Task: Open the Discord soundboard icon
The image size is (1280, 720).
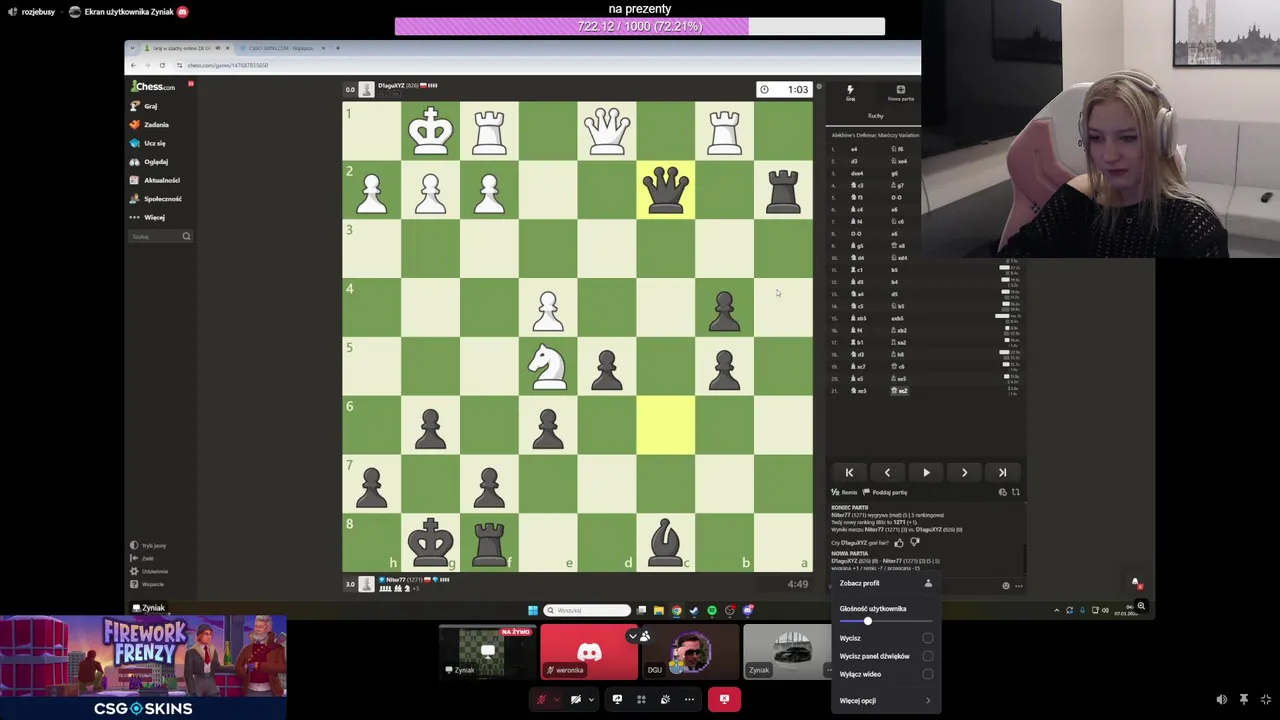Action: pos(665,699)
